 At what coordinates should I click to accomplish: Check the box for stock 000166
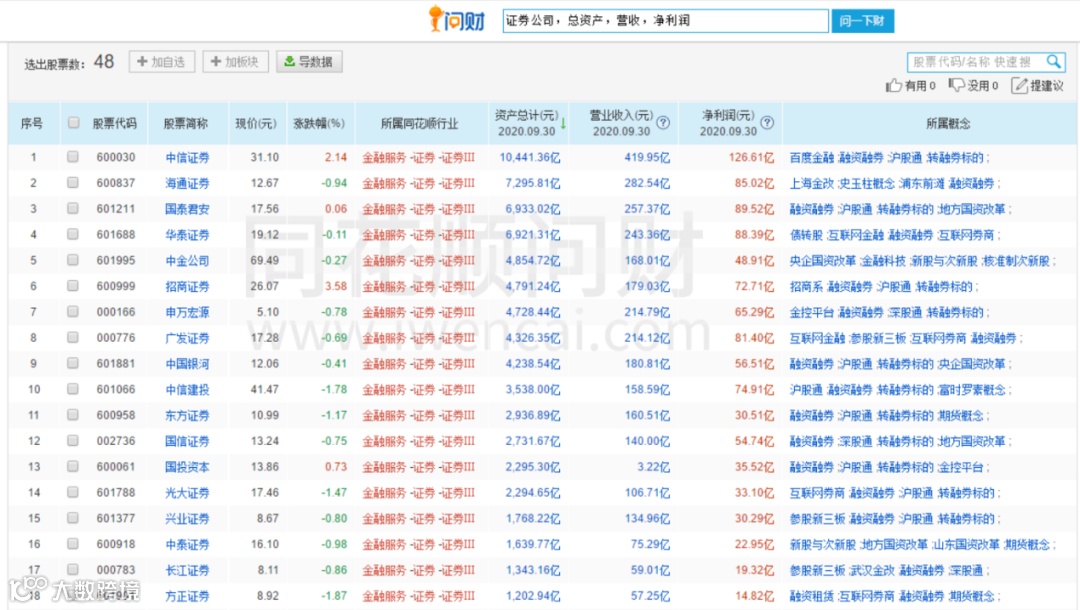pos(73,312)
